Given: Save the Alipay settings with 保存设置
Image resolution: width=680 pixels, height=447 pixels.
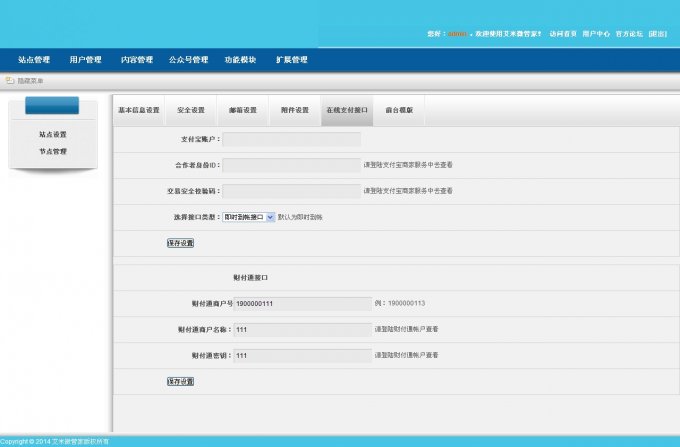Looking at the screenshot, I should pos(180,243).
